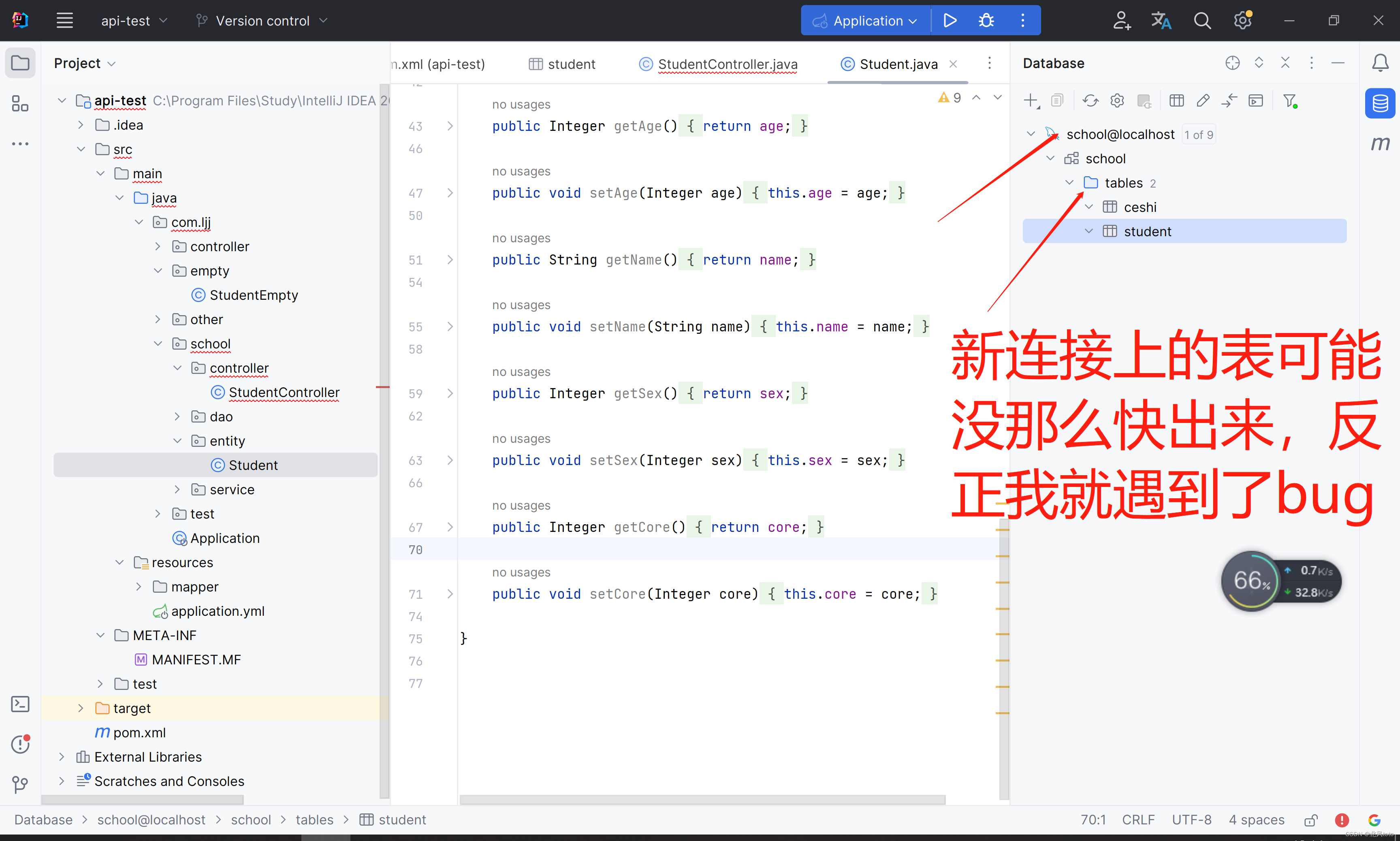This screenshot has width=1400, height=841.
Task: Jump to query console icon
Action: pyautogui.click(x=1256, y=101)
